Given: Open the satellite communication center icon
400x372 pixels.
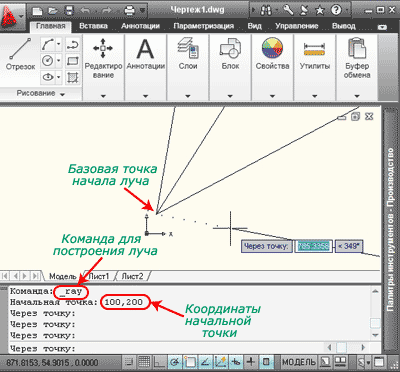Looking at the screenshot, I should click(304, 10).
